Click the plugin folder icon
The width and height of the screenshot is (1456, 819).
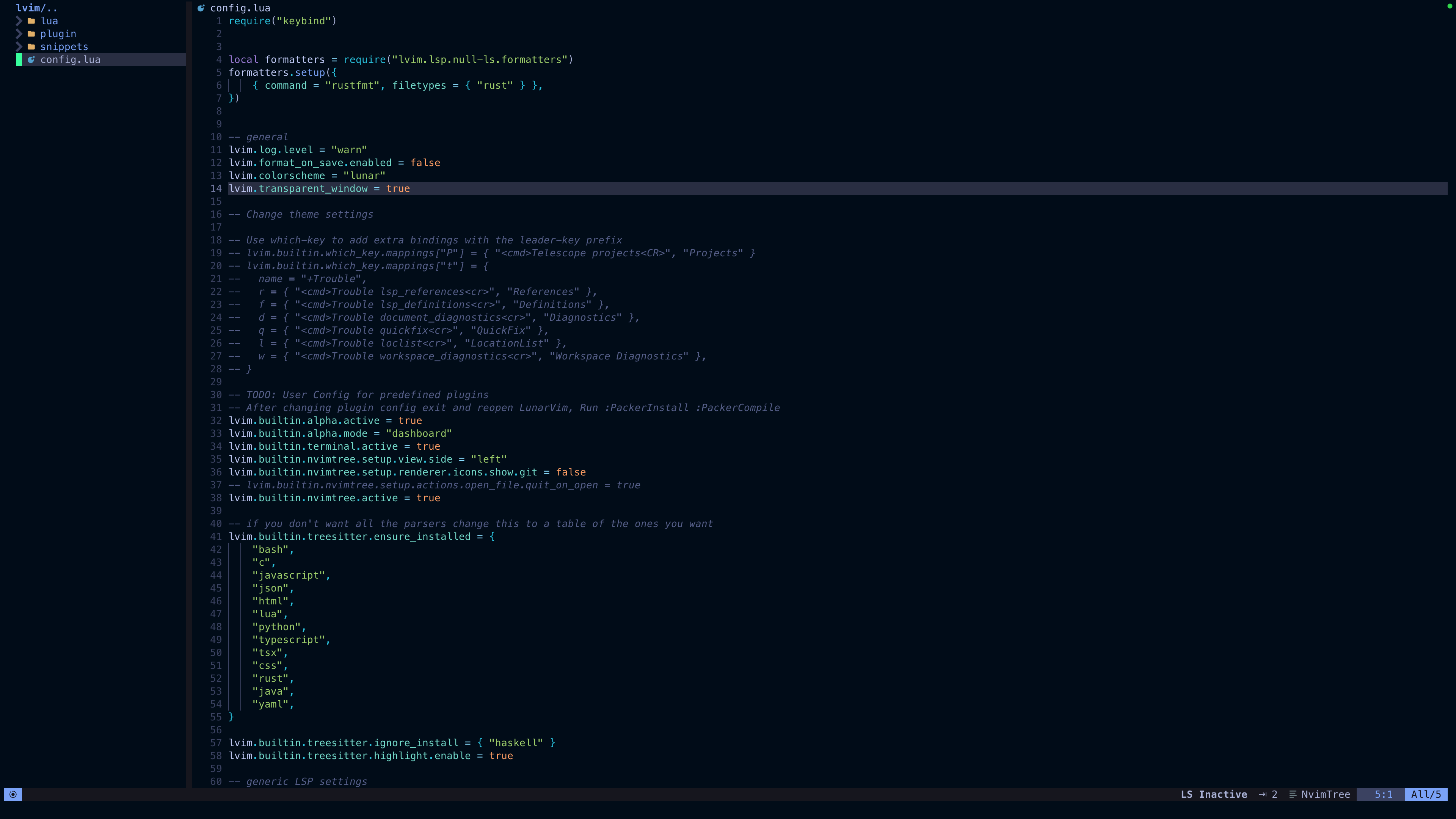click(x=31, y=34)
